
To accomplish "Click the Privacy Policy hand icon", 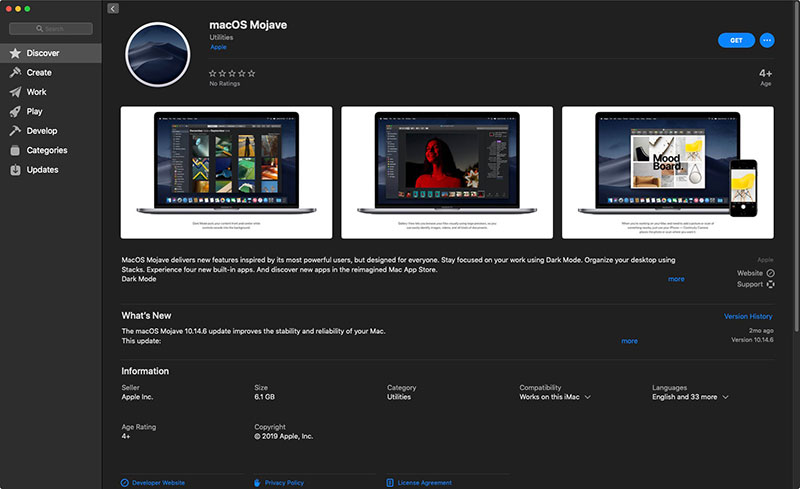I will (x=257, y=482).
